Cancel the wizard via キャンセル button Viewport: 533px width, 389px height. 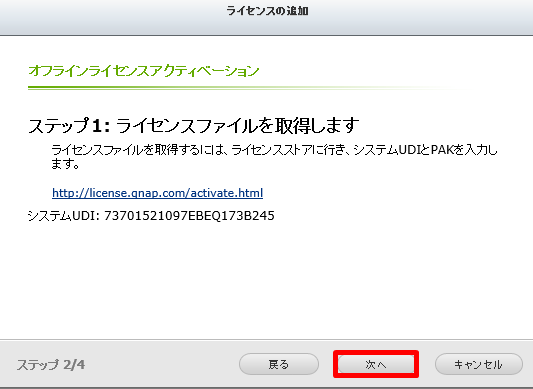(x=479, y=365)
